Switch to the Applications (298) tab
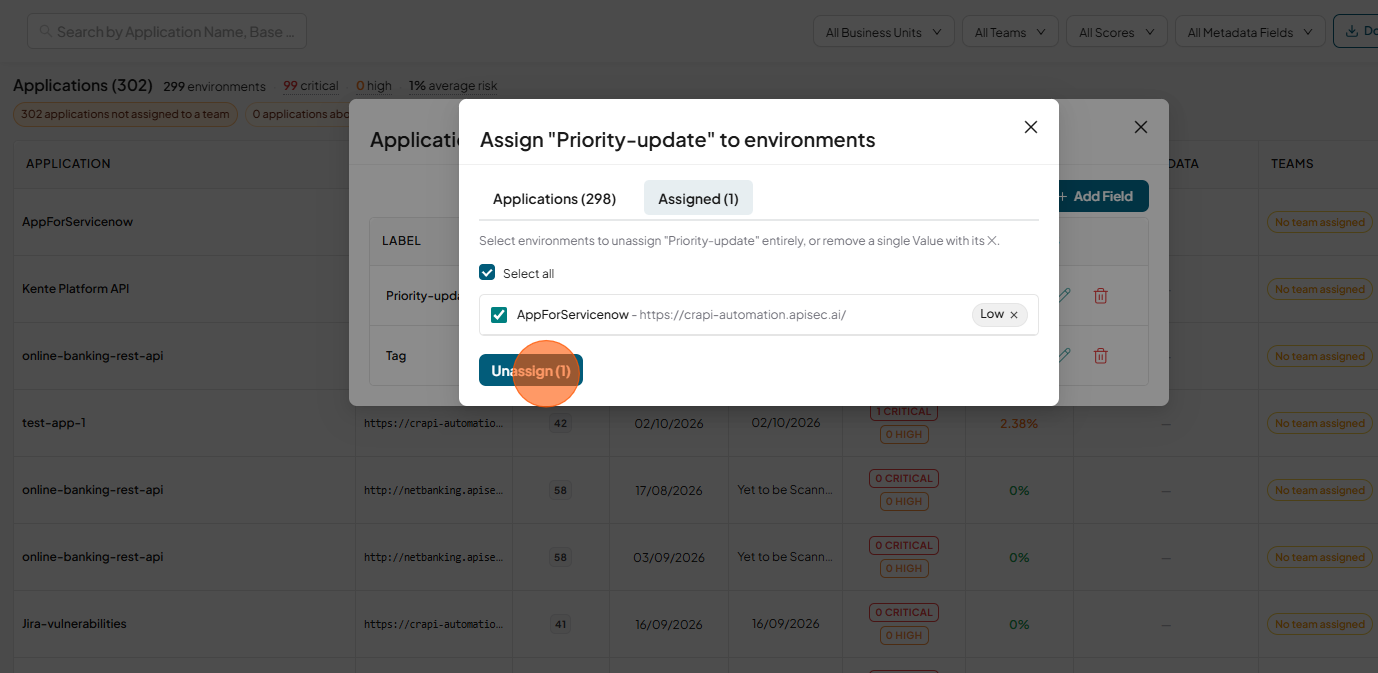1378x673 pixels. click(x=554, y=199)
